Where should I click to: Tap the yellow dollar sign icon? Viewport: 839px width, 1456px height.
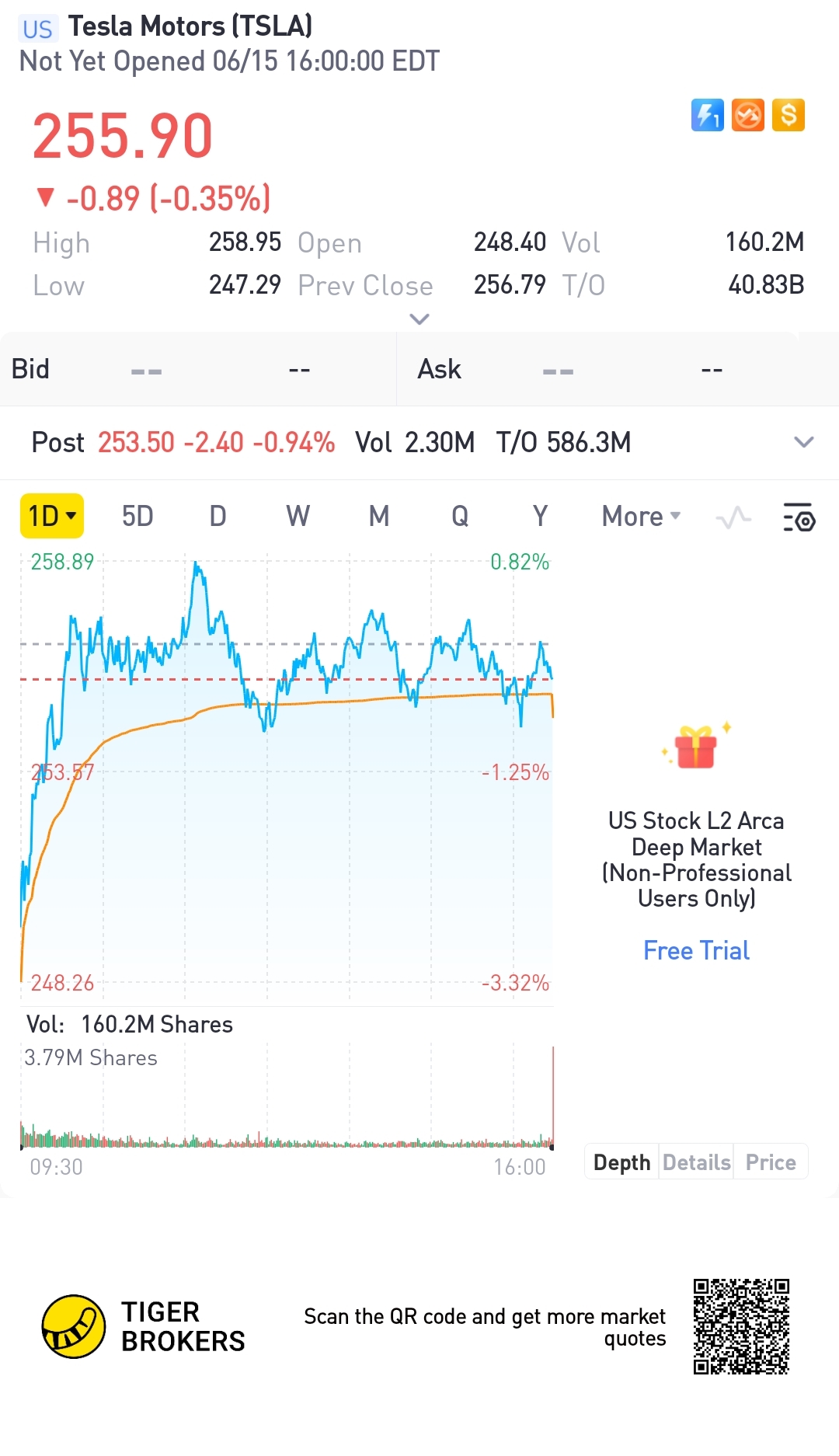pyautogui.click(x=788, y=116)
